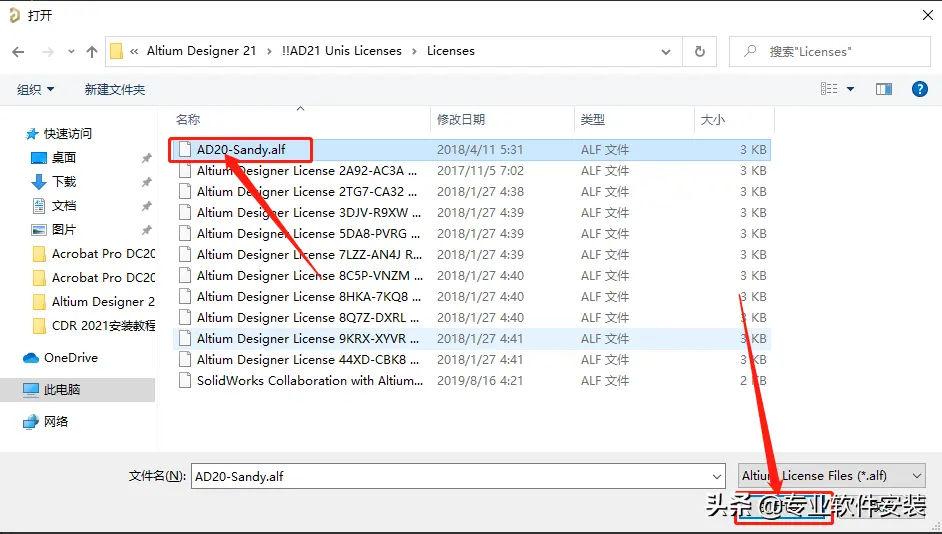
Task: Click the search Licenses field
Action: [830, 52]
